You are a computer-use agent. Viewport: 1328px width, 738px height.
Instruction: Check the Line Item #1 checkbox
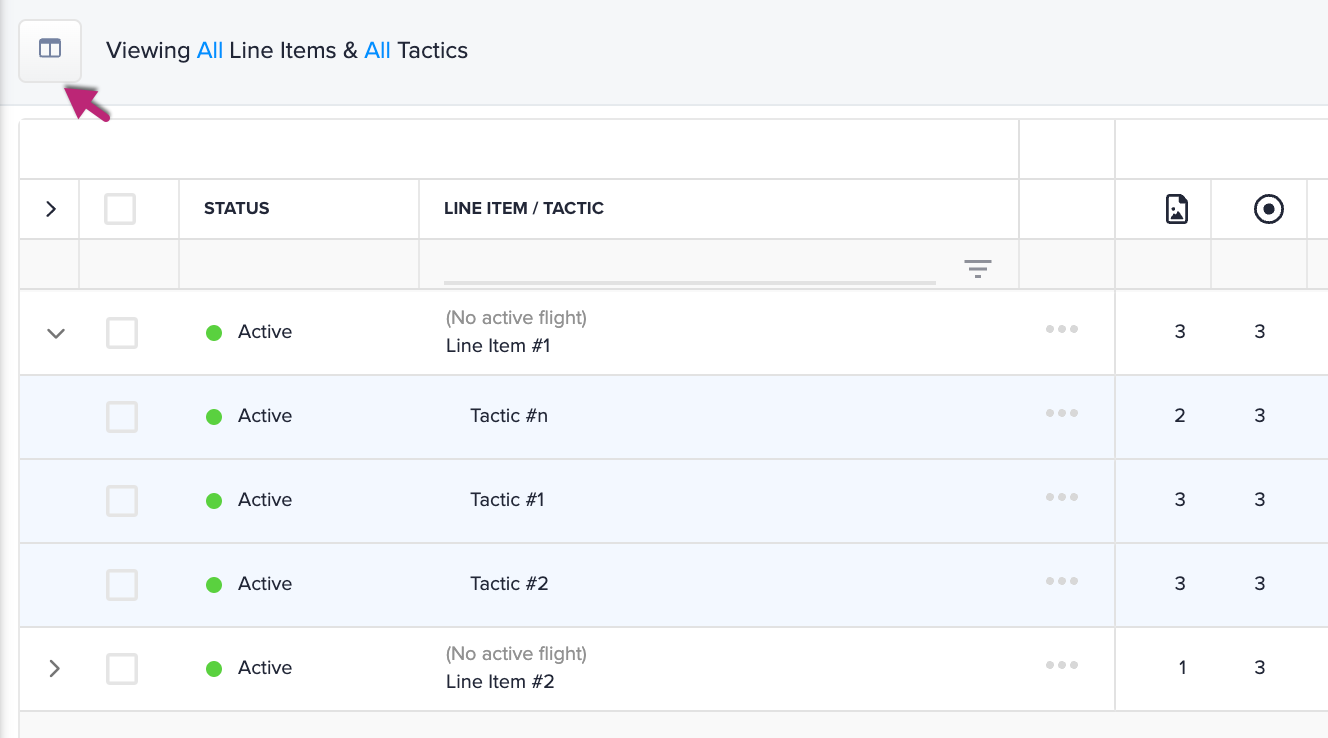click(122, 333)
